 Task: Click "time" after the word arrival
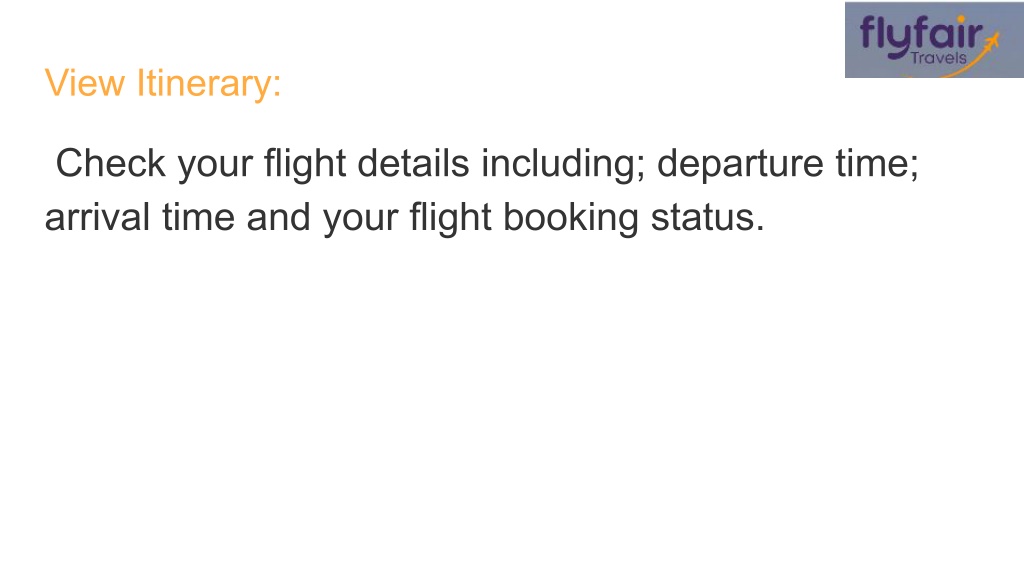199,217
